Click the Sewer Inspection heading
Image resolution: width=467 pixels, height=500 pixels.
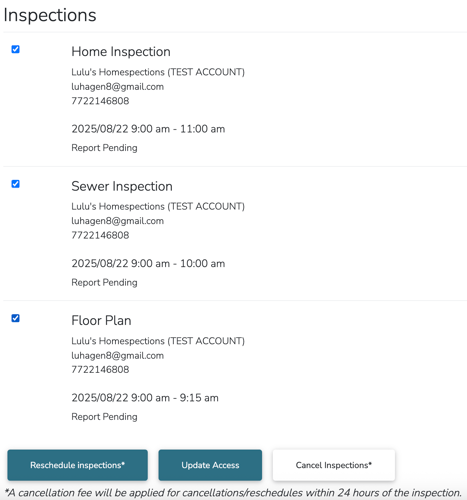(122, 186)
